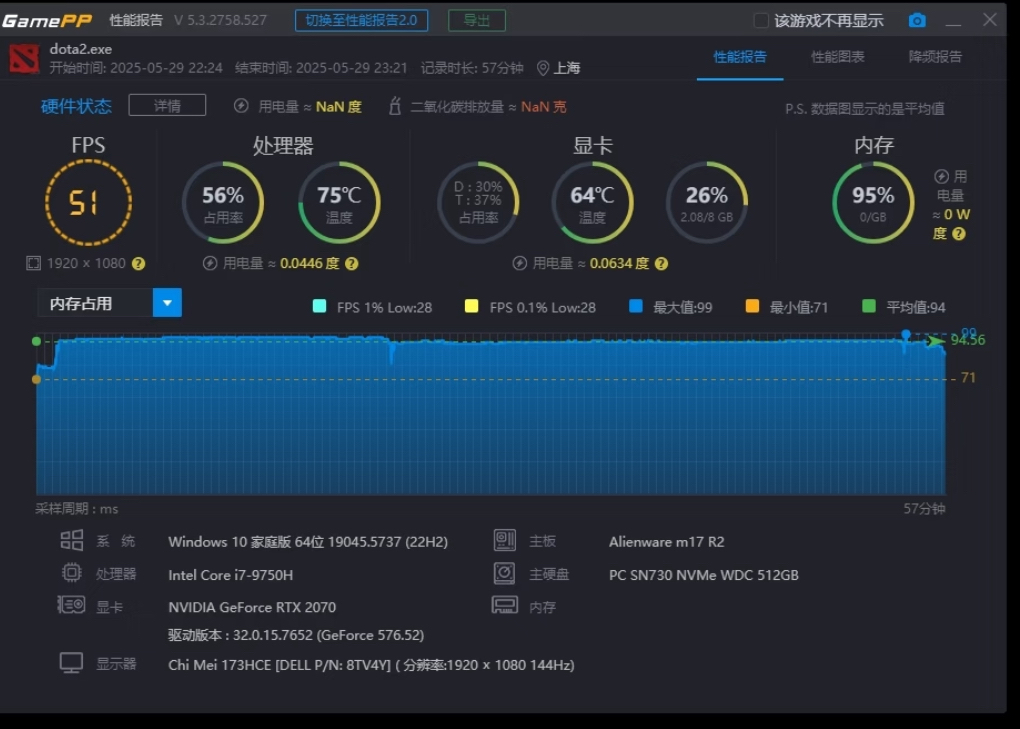Click the power icon beside 用电量 NaN 度
The image size is (1020, 729).
[241, 105]
